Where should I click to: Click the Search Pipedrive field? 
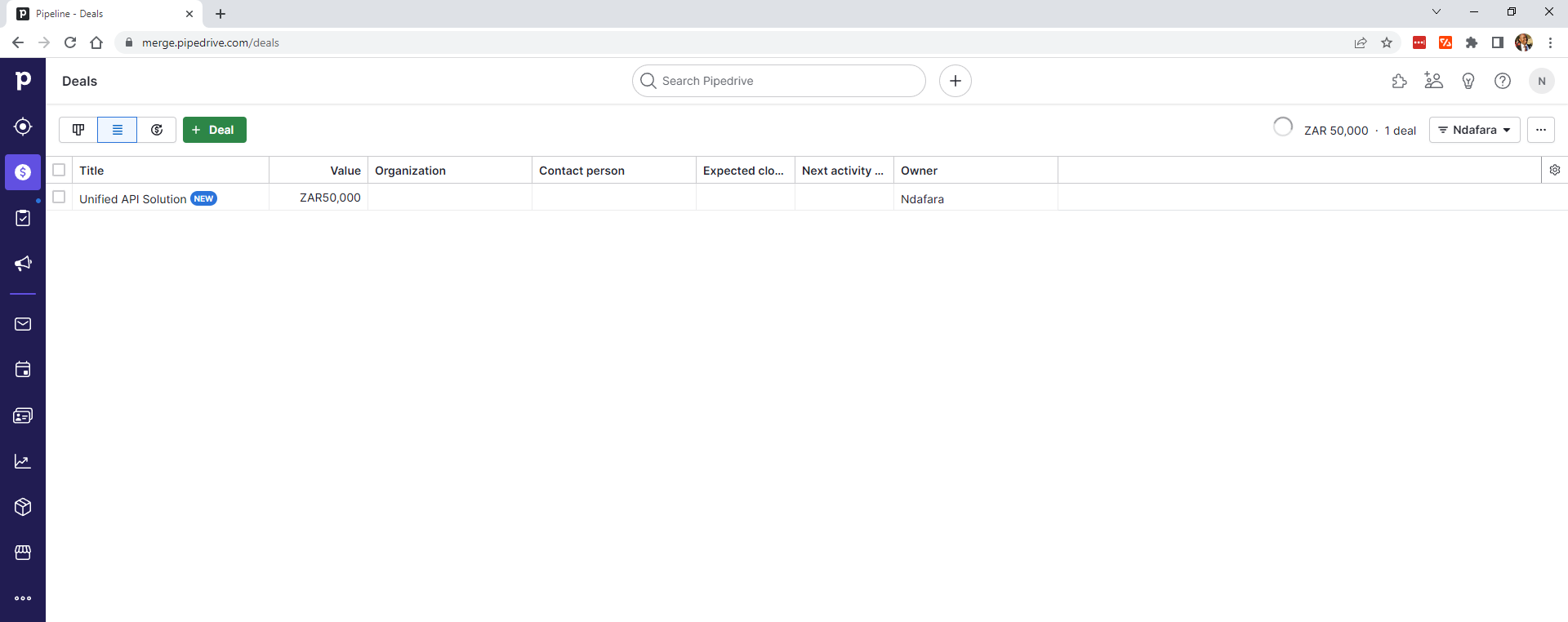pyautogui.click(x=779, y=81)
